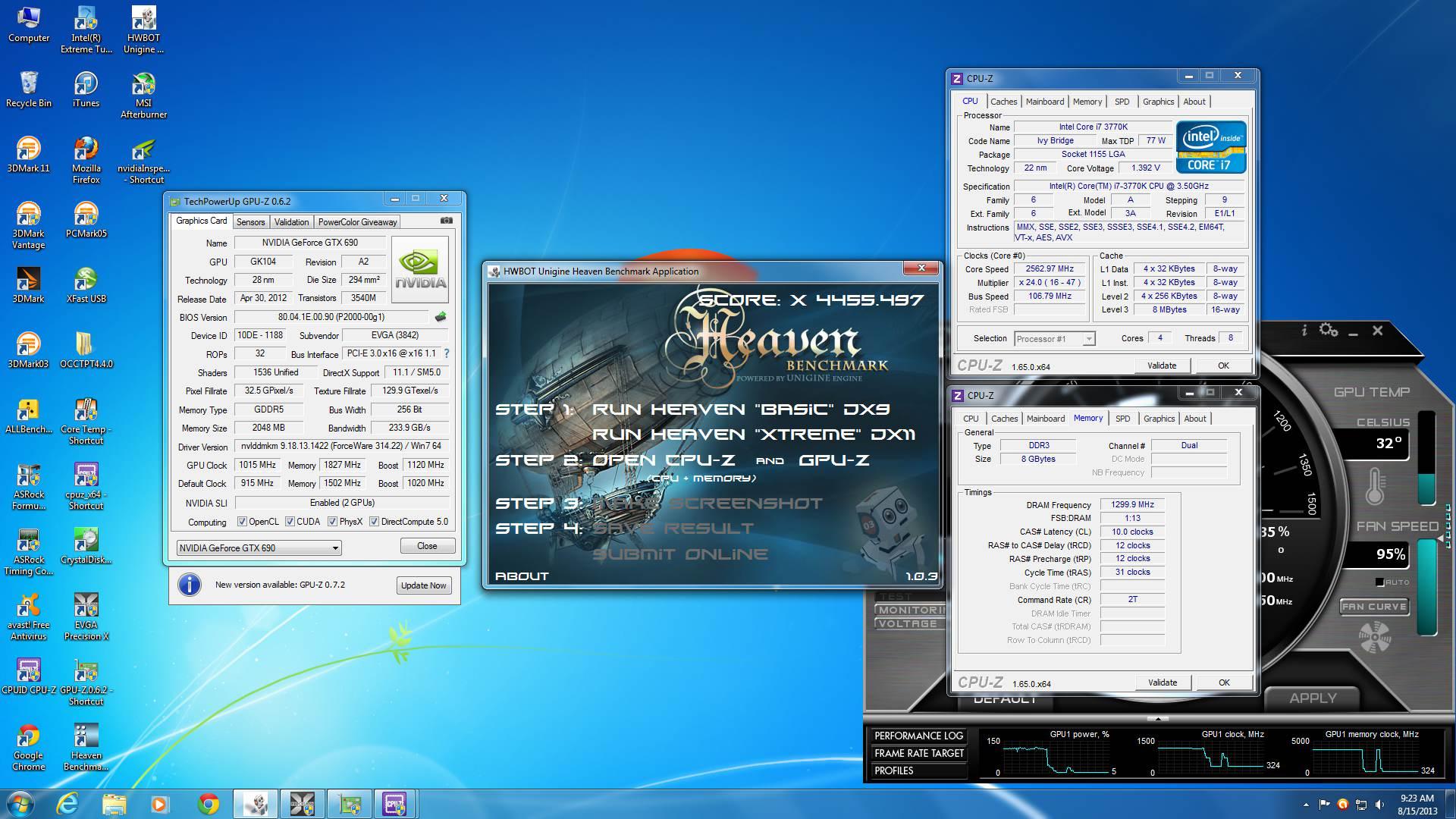1456x819 pixels.
Task: Open Caches tab in the upper CPU-Z window
Action: [x=1003, y=102]
